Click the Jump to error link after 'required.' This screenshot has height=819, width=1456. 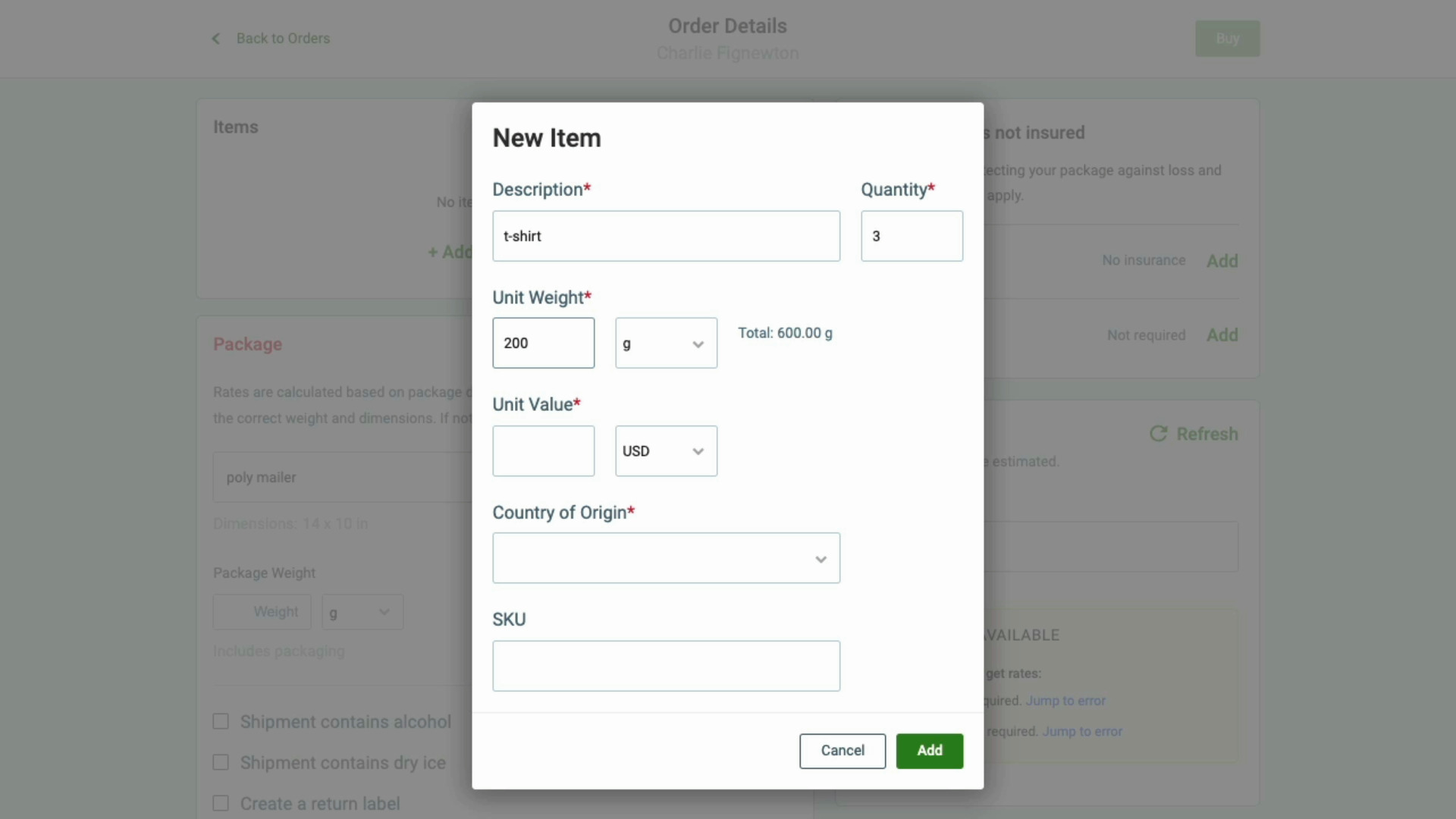coord(1082,732)
